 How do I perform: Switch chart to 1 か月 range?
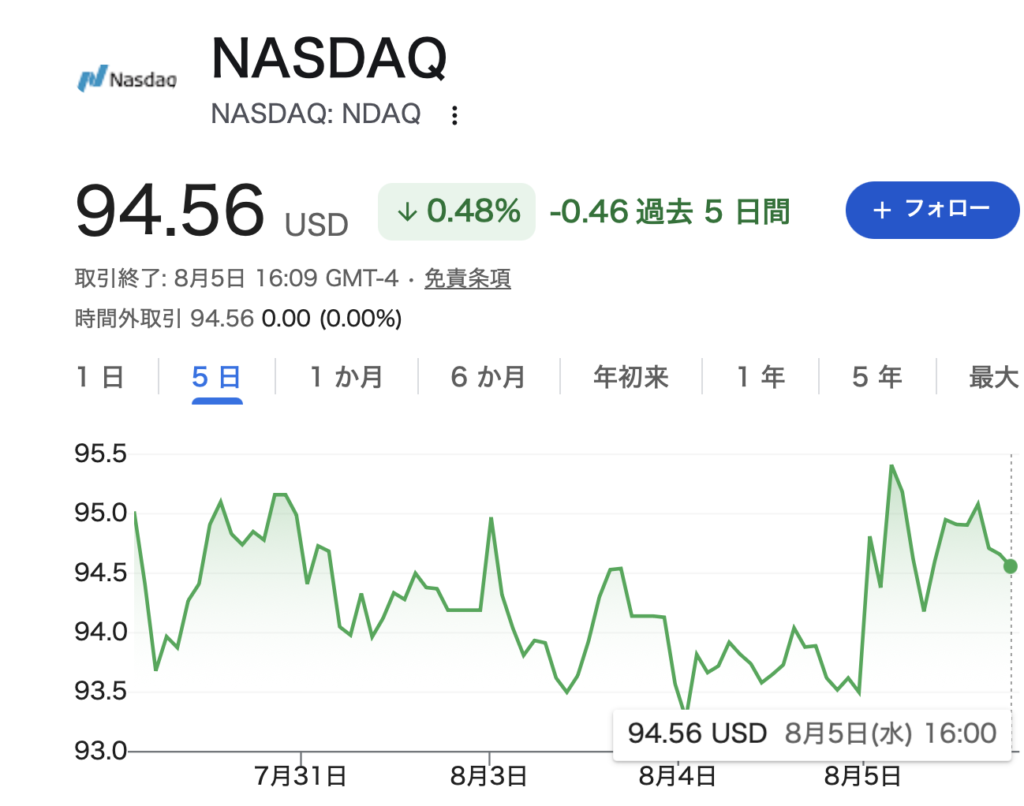346,378
